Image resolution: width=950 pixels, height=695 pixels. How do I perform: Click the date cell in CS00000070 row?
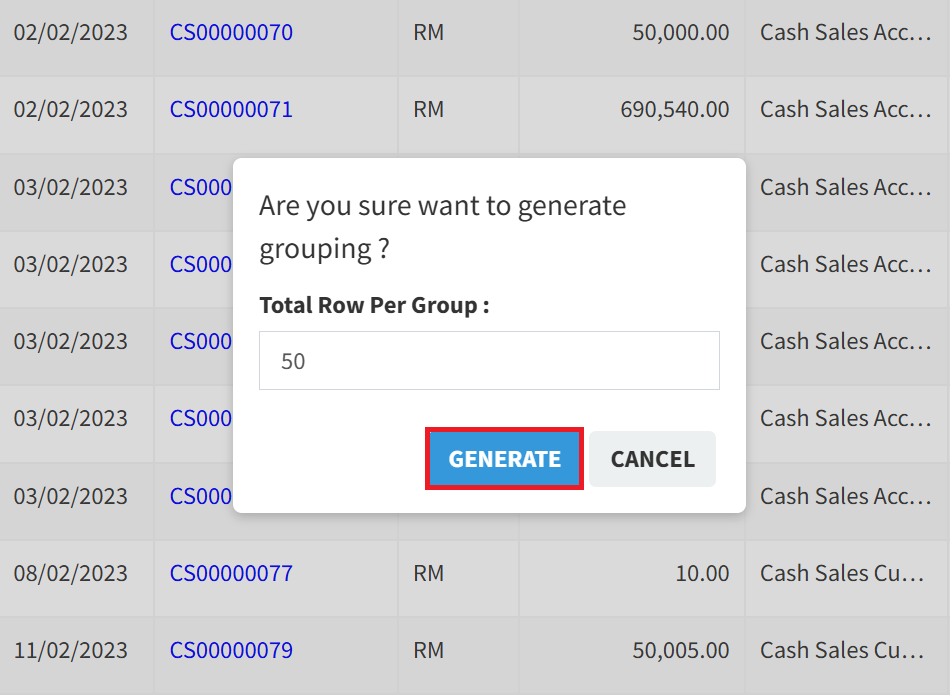click(x=71, y=33)
